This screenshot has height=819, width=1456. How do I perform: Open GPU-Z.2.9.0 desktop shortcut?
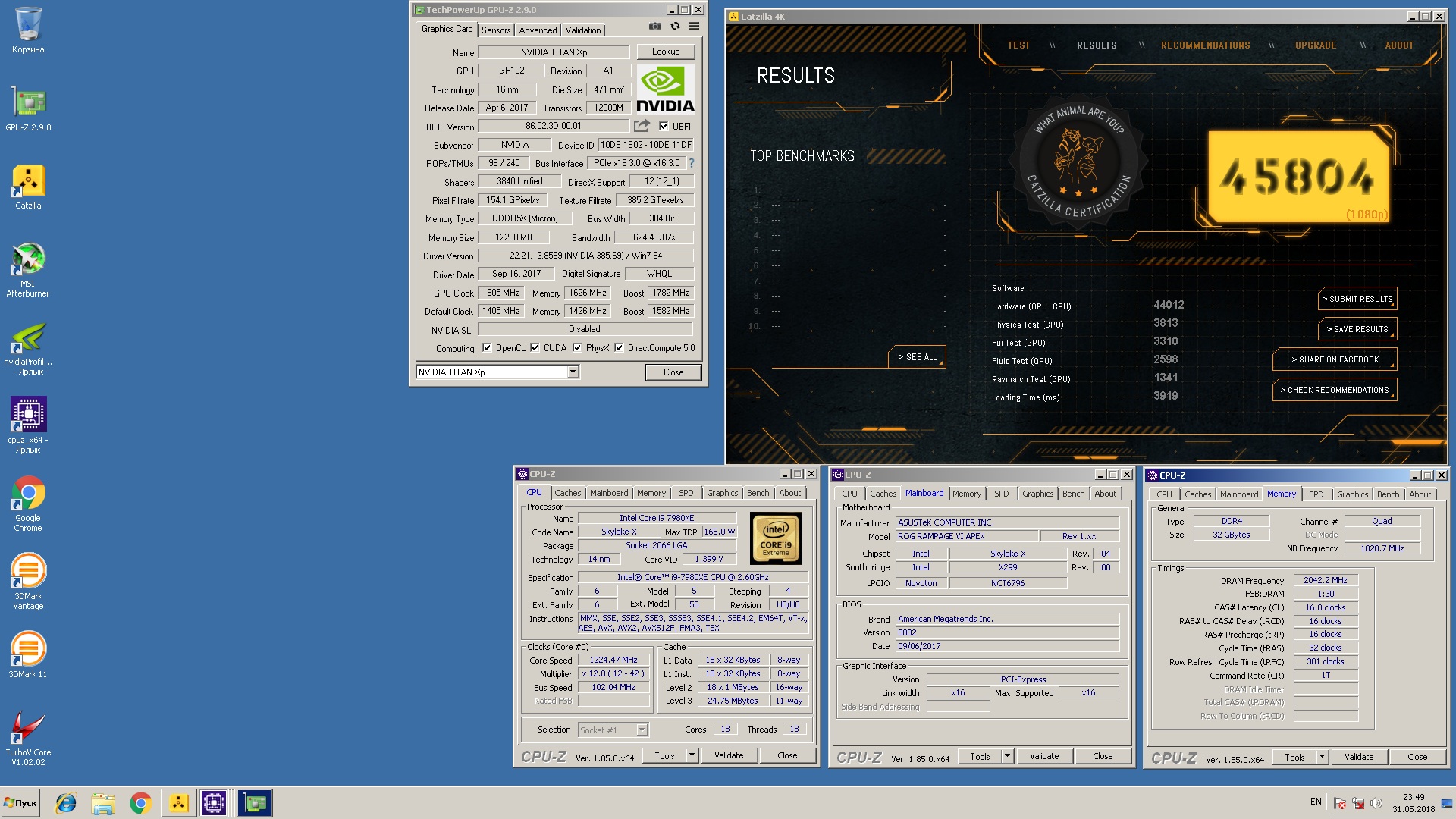pos(28,108)
